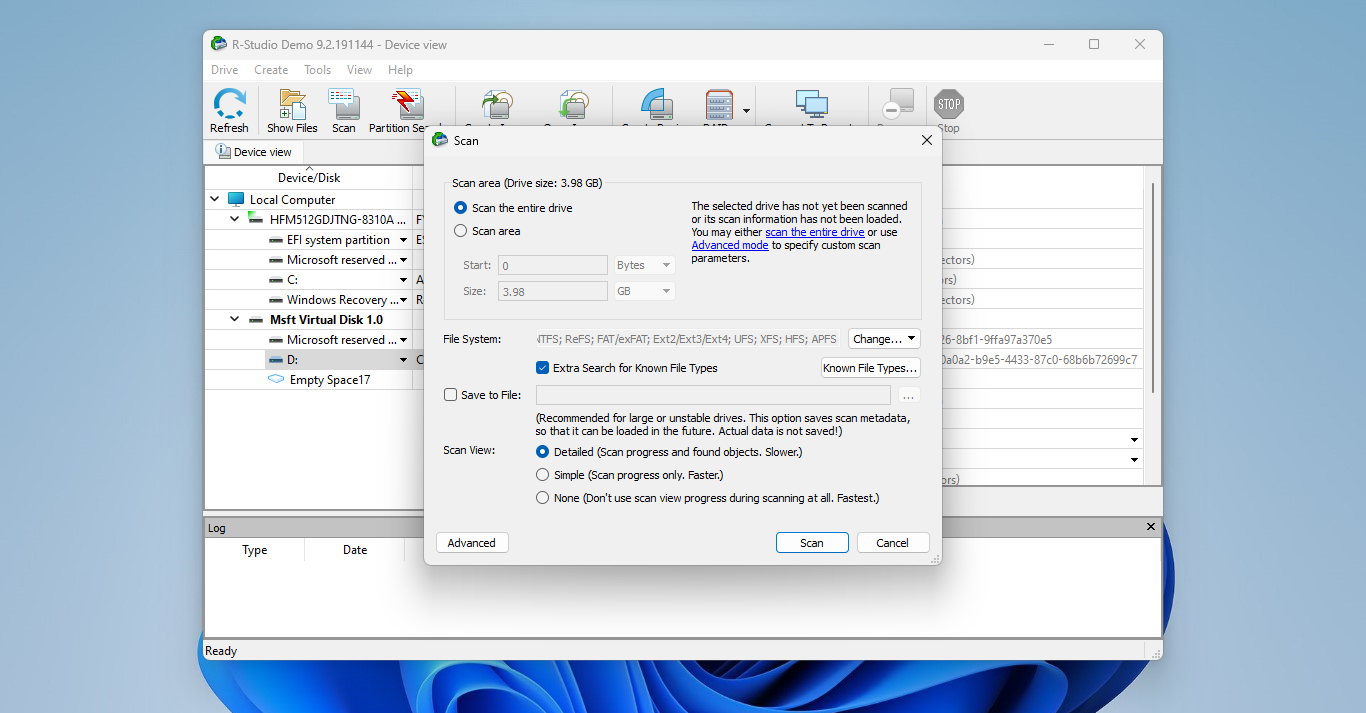The image size is (1366, 713).
Task: Open the dropdown arrow on the D: row
Action: (404, 360)
